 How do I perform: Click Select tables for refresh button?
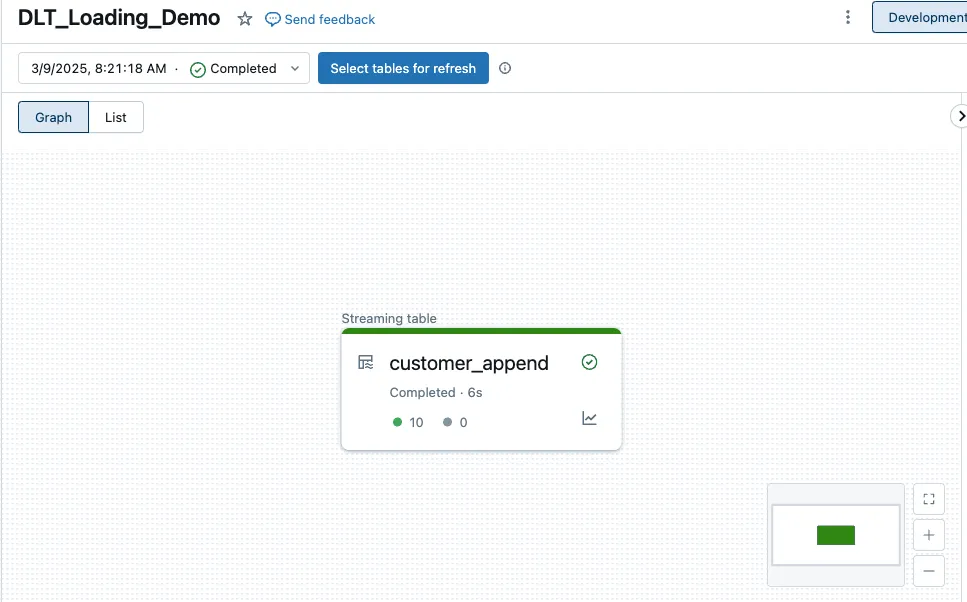[403, 69]
